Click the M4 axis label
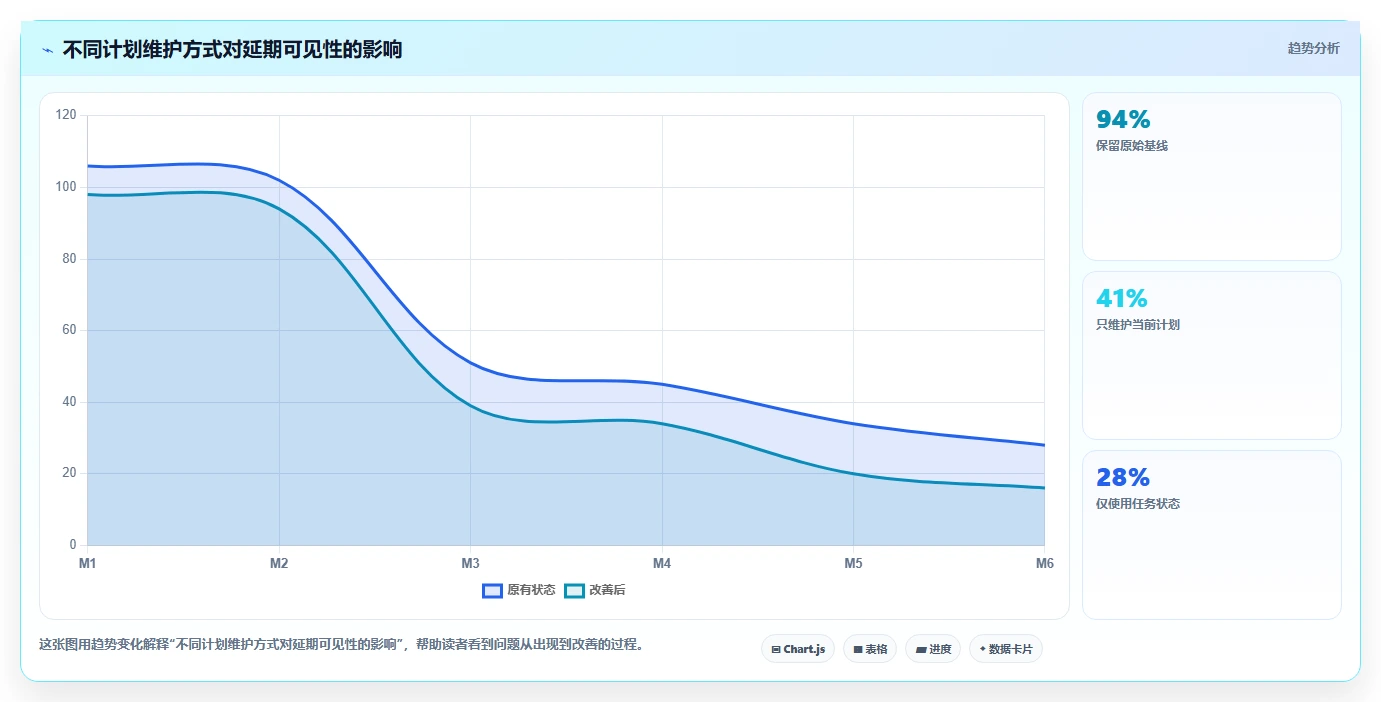The width and height of the screenshot is (1381, 702). (662, 564)
